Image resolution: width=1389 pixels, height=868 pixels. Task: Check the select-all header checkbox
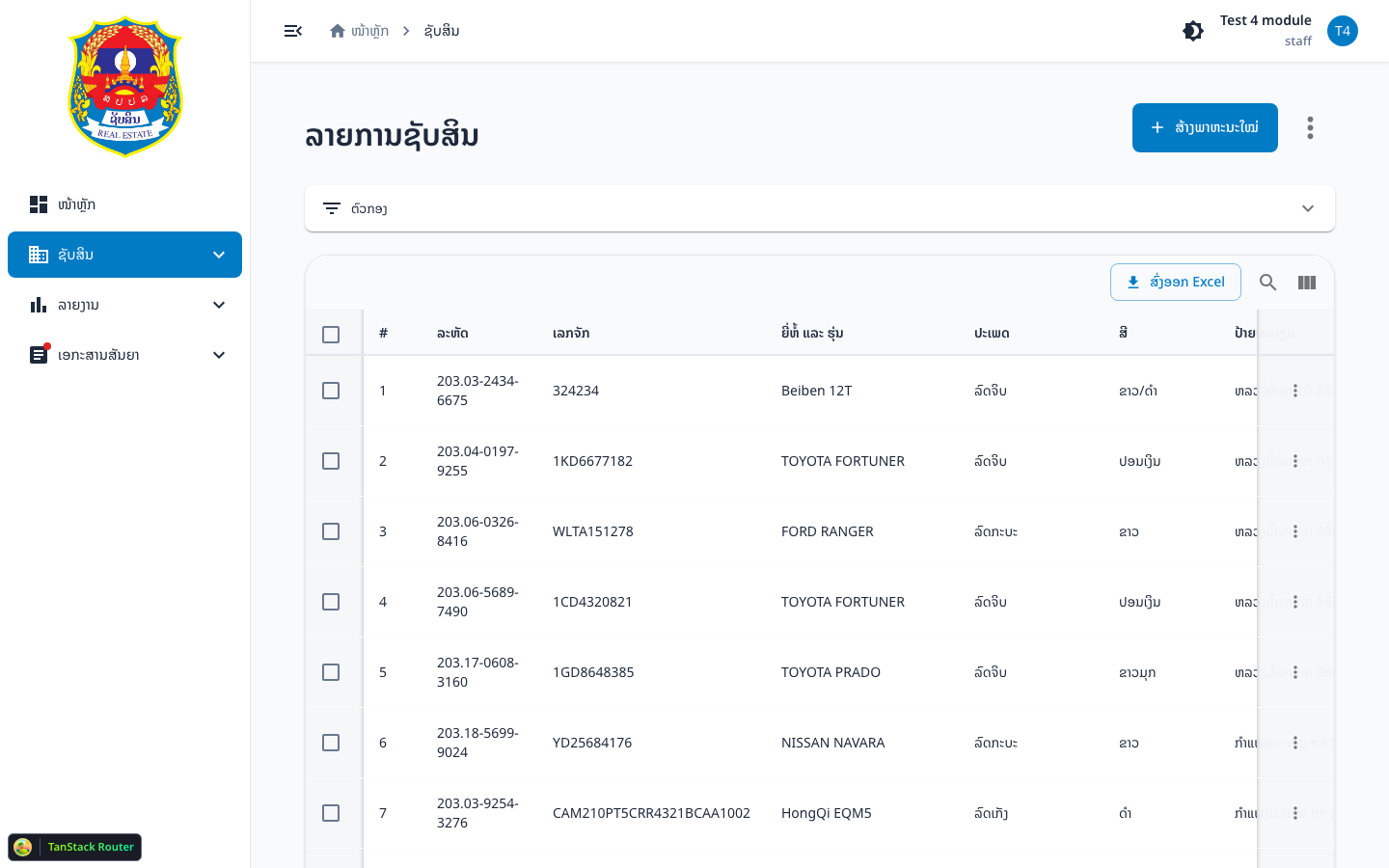pos(331,334)
